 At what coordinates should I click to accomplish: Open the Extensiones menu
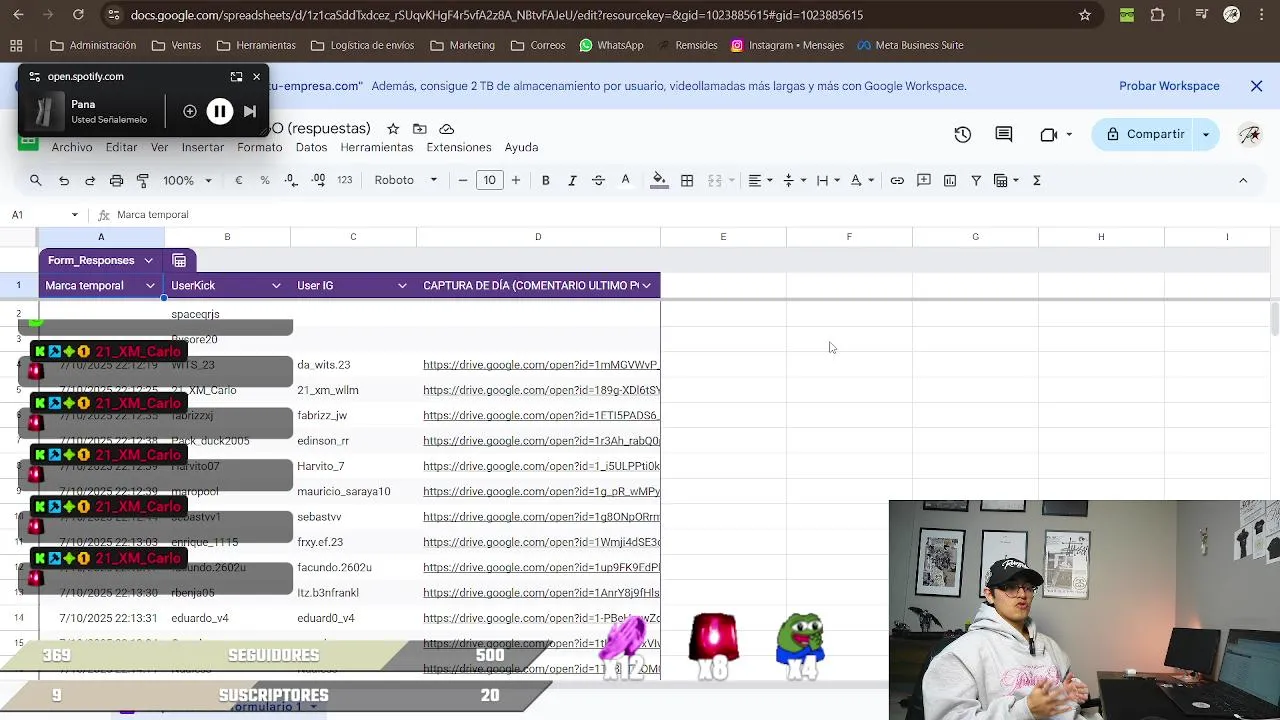point(459,147)
